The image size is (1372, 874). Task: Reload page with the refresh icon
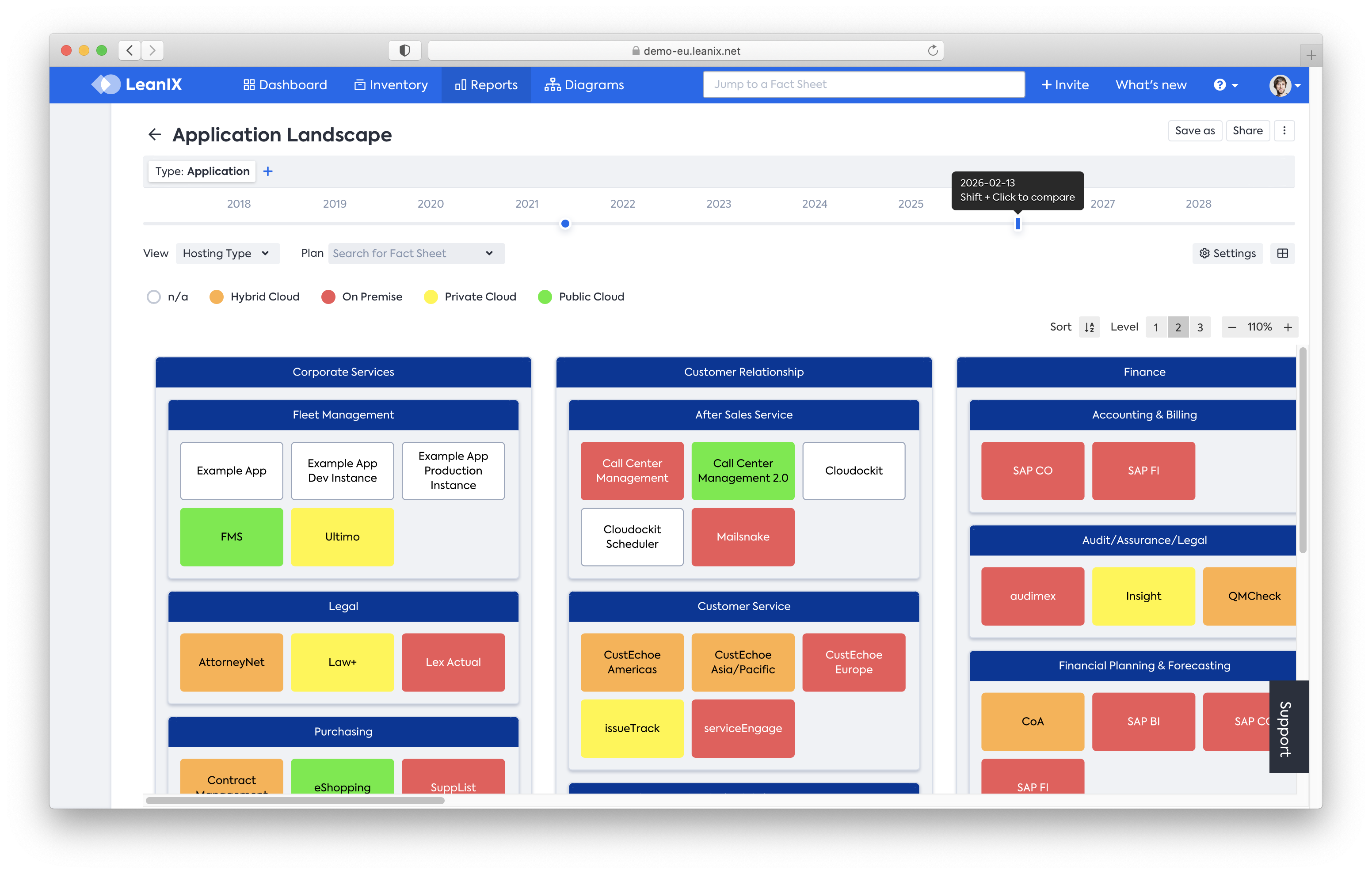tap(932, 50)
